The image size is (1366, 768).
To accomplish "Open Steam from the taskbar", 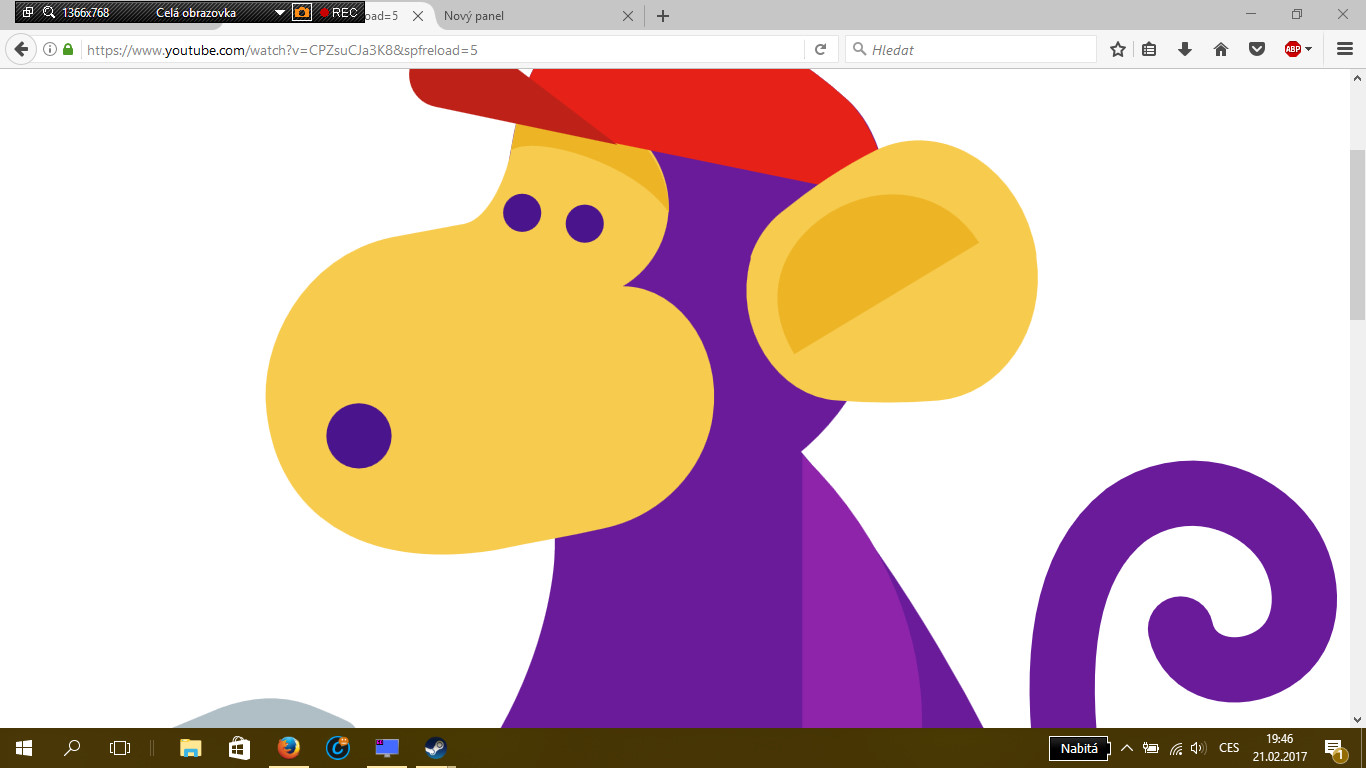I will tap(435, 748).
